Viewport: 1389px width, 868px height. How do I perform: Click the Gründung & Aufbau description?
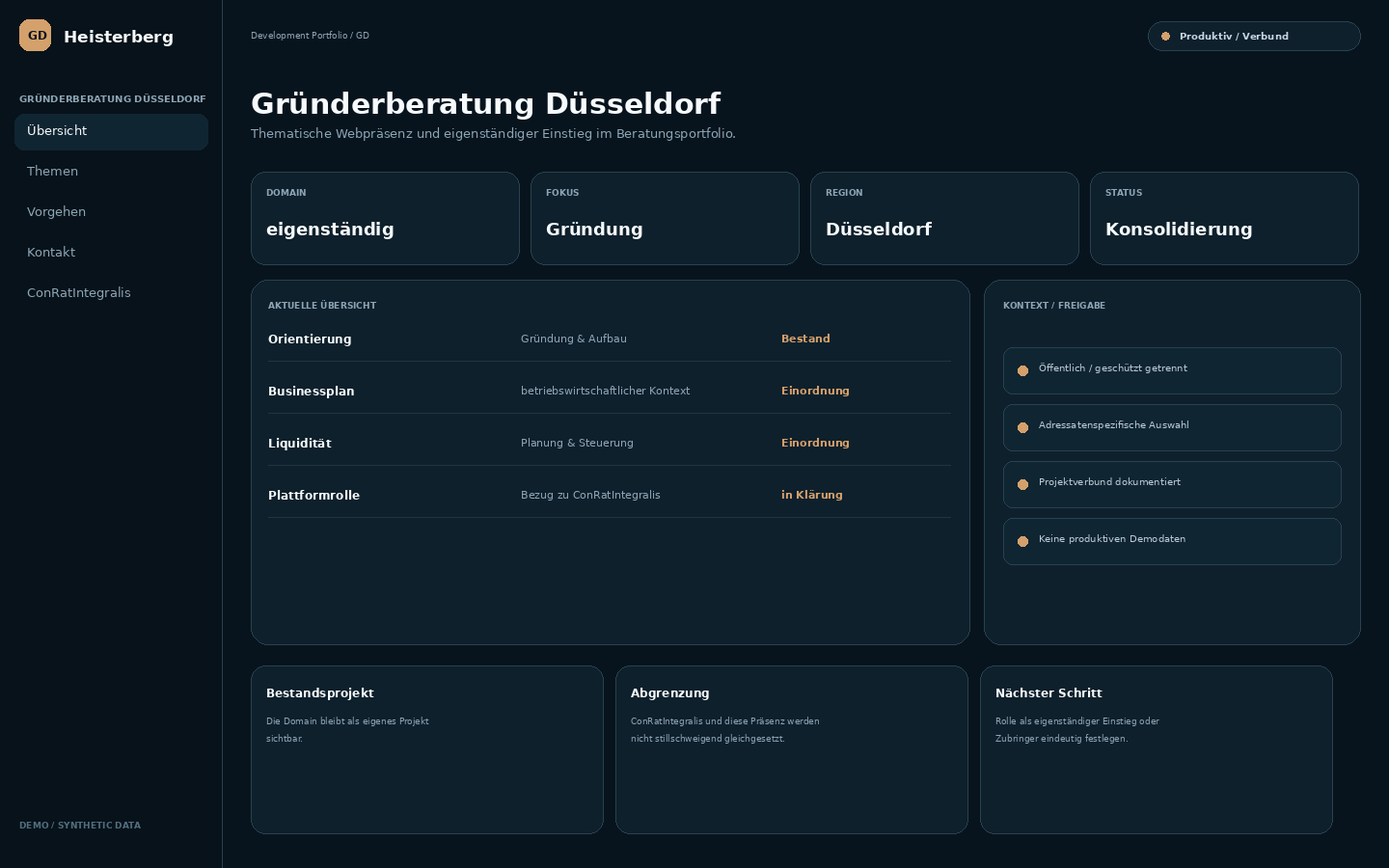(x=574, y=339)
